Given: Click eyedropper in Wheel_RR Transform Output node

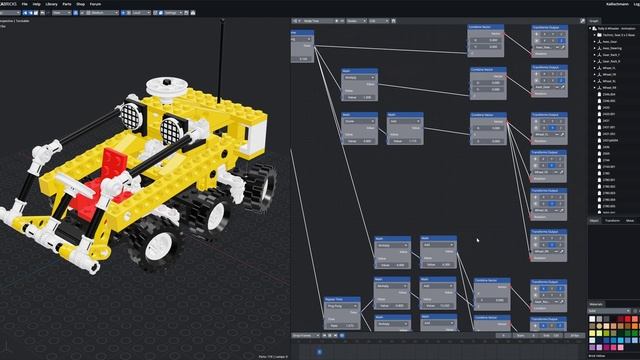Looking at the screenshot, I should pos(562,251).
